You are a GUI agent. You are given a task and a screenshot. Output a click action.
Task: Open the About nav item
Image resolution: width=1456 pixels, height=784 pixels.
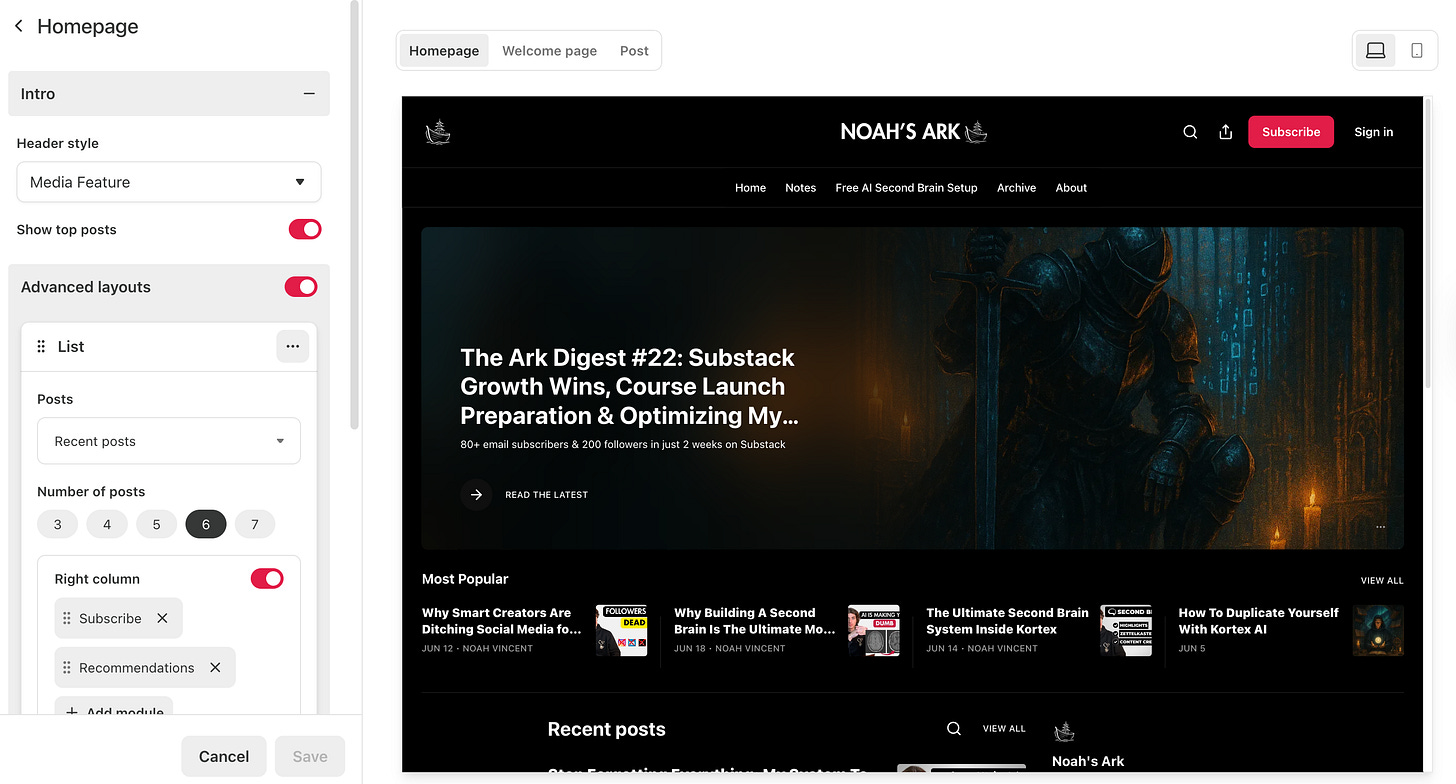click(x=1071, y=188)
